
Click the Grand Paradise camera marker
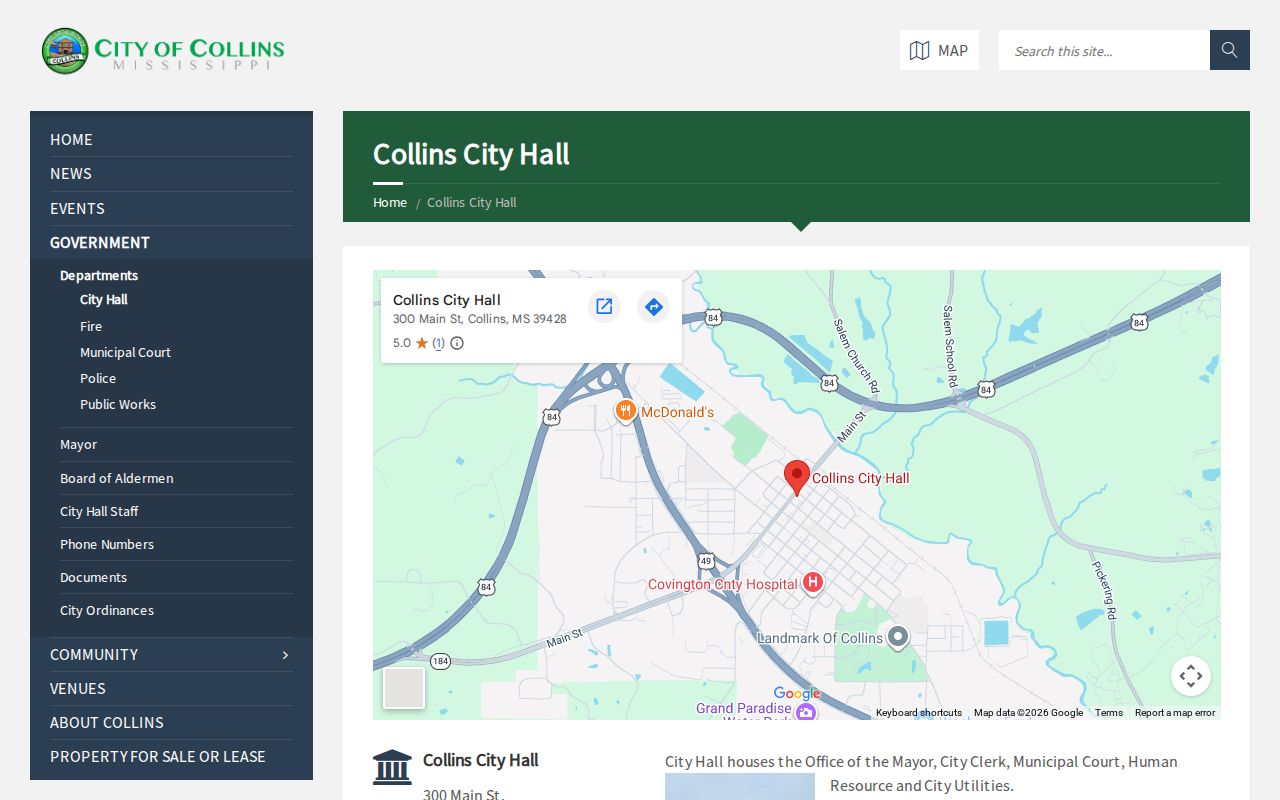(x=806, y=712)
